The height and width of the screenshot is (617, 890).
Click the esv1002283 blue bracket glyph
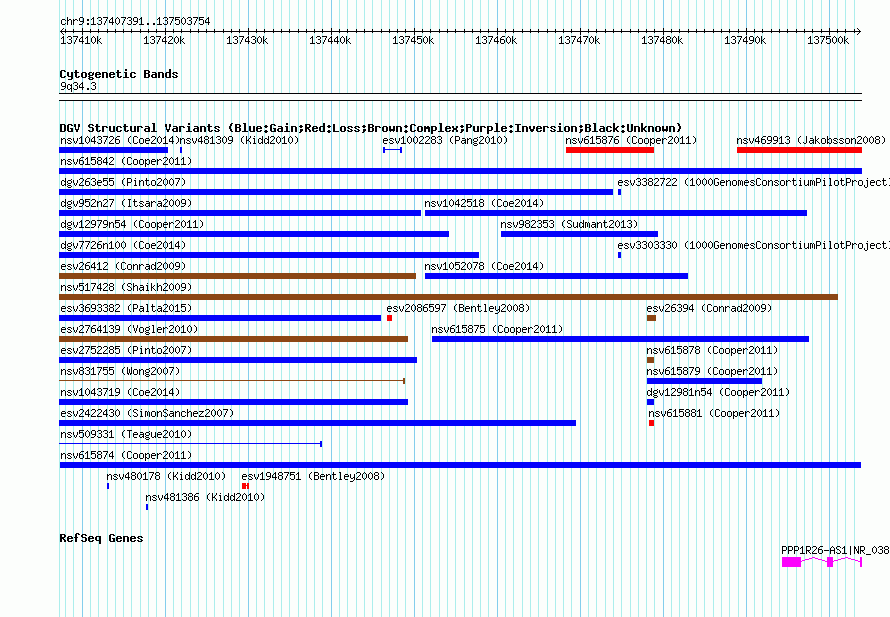coord(393,150)
